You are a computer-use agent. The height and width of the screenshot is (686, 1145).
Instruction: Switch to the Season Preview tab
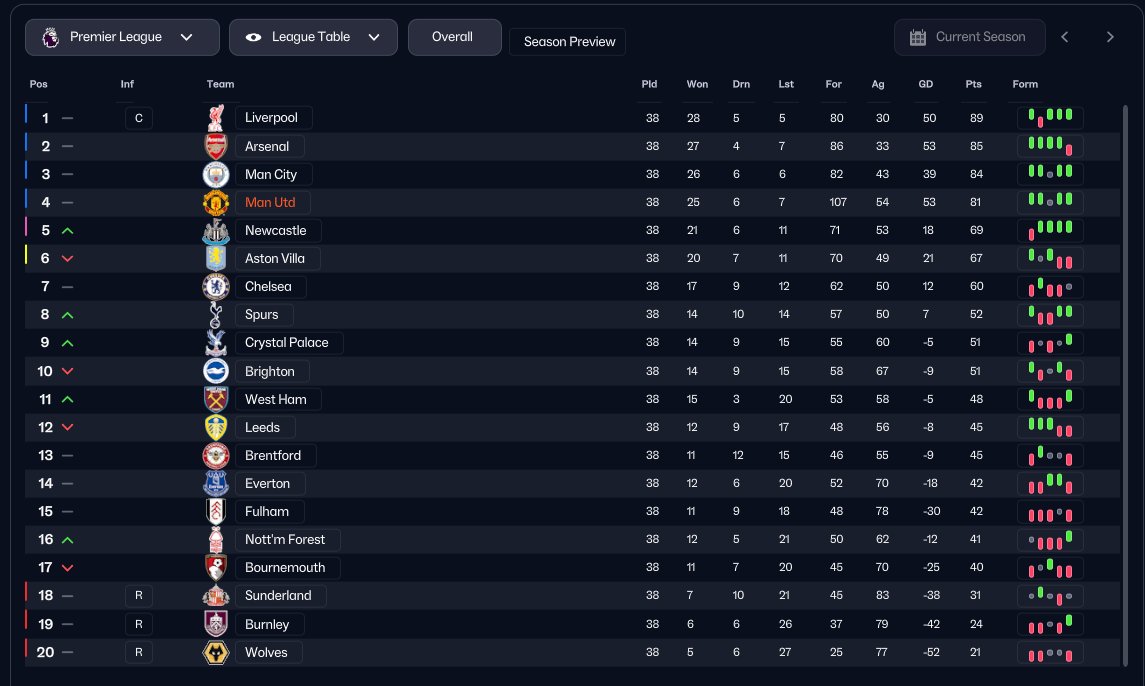(568, 42)
